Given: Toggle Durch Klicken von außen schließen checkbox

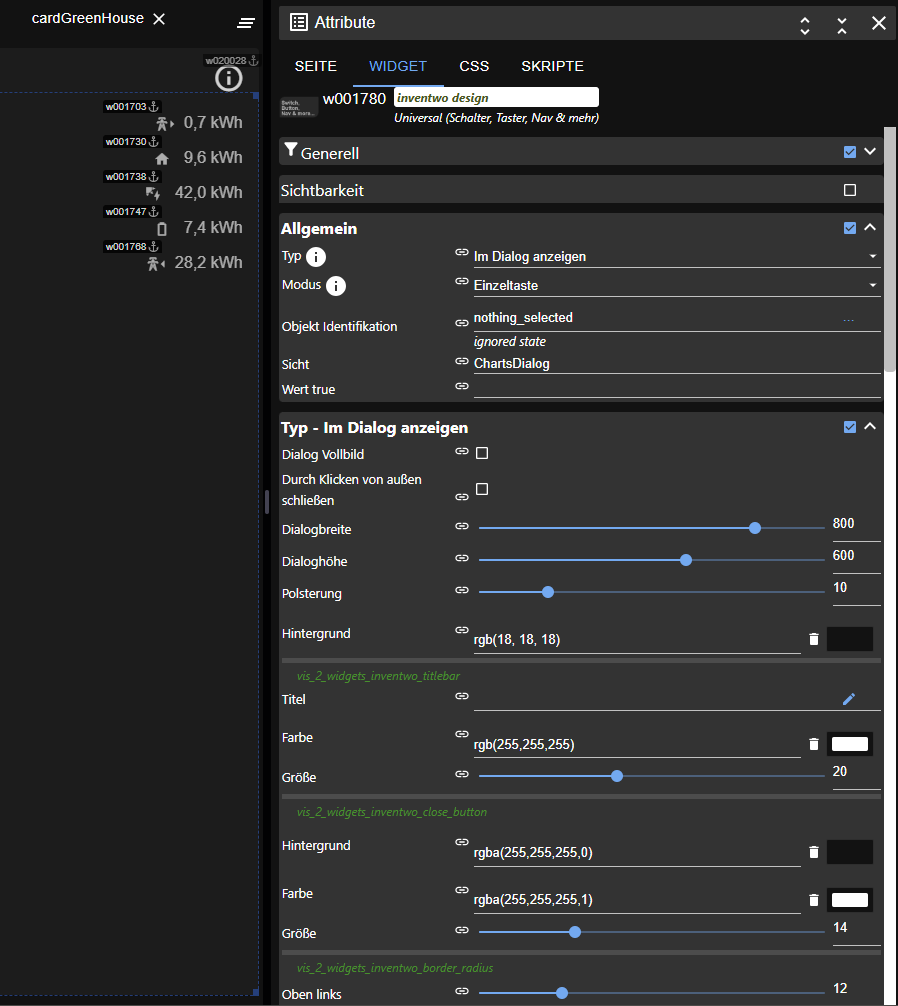Looking at the screenshot, I should (482, 489).
